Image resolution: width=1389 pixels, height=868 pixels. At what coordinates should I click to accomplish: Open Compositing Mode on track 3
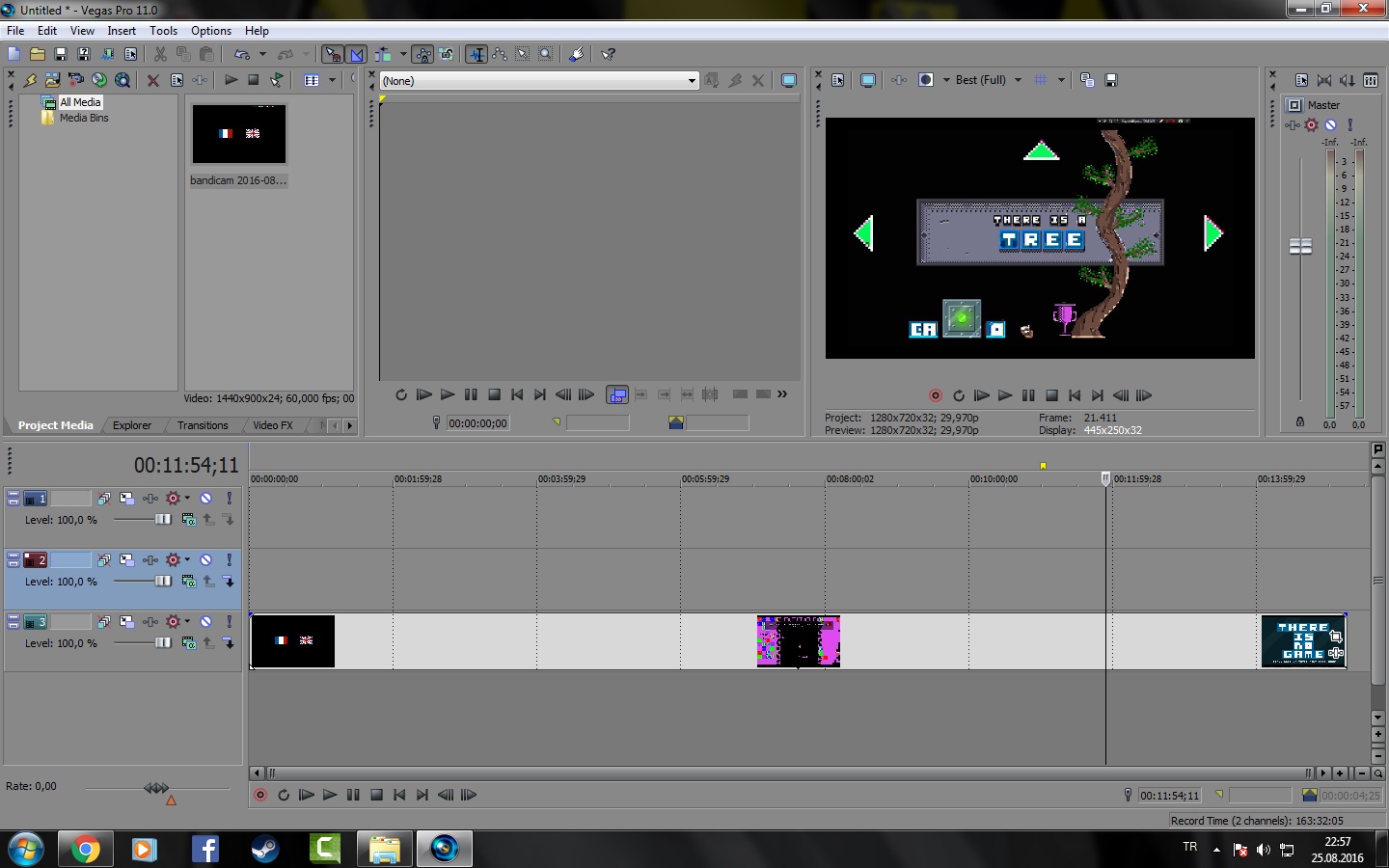[x=189, y=643]
